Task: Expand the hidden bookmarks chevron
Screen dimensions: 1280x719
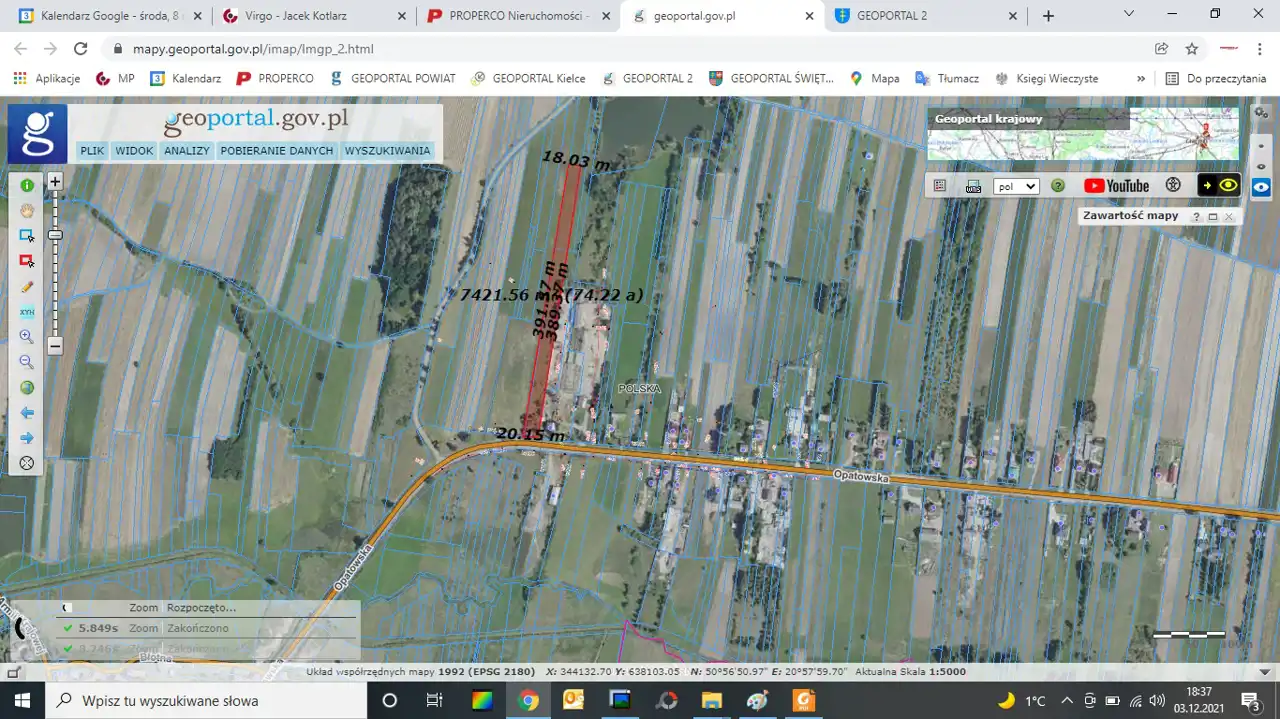Action: pyautogui.click(x=1141, y=78)
